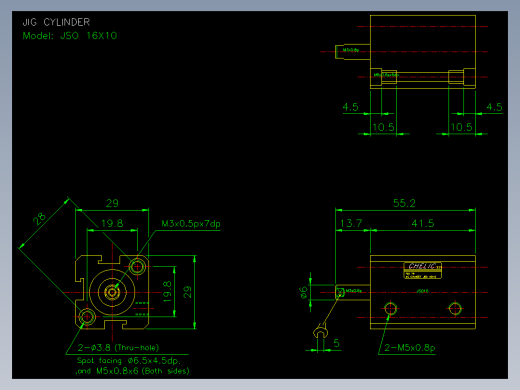Select the 'Model: JSO 16X10' label
520x390 pixels.
click(x=70, y=36)
